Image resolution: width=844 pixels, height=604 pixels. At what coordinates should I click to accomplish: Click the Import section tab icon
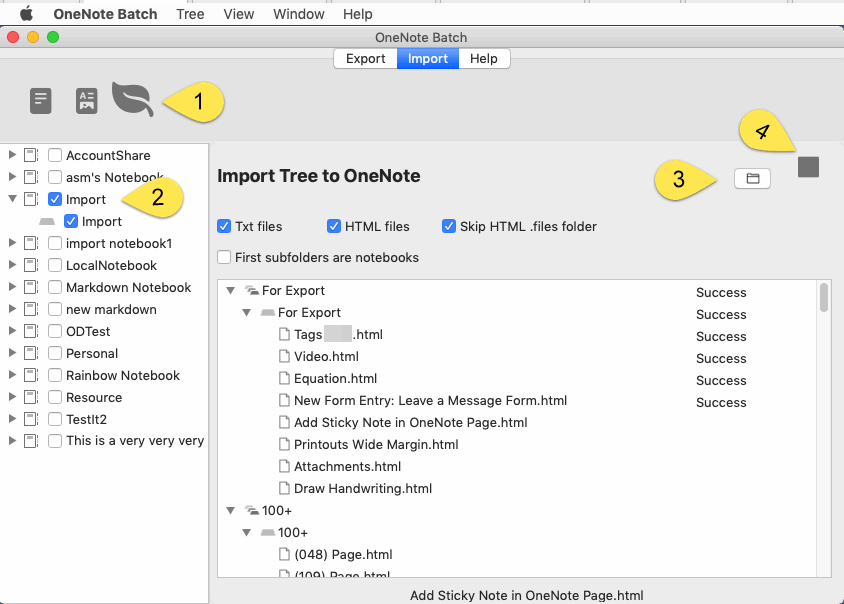(x=47, y=222)
